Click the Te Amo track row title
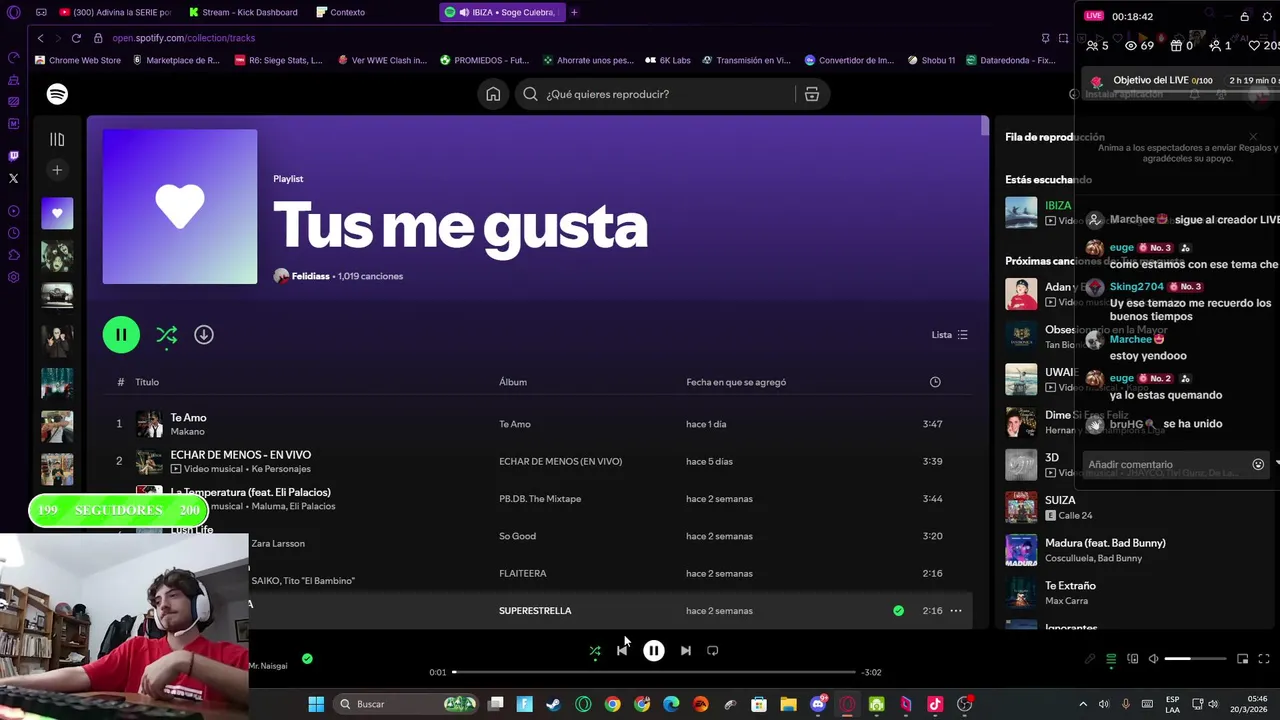The width and height of the screenshot is (1280, 720). (x=188, y=418)
